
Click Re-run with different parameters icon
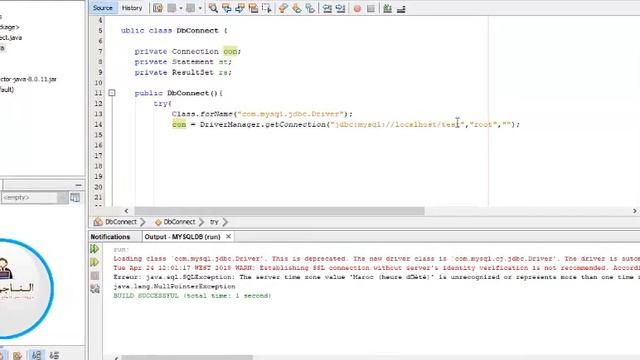point(95,262)
